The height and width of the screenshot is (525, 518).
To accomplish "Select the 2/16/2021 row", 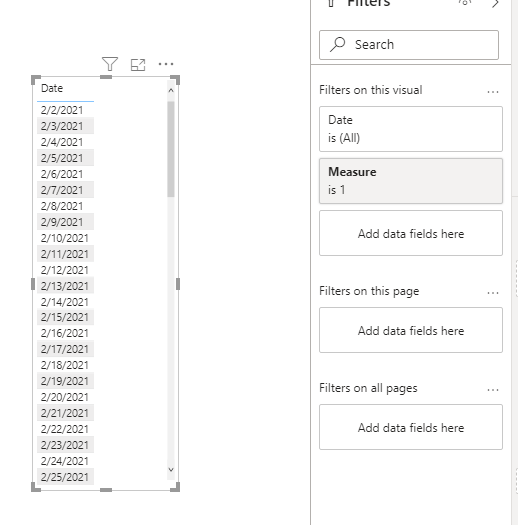I will [65, 333].
